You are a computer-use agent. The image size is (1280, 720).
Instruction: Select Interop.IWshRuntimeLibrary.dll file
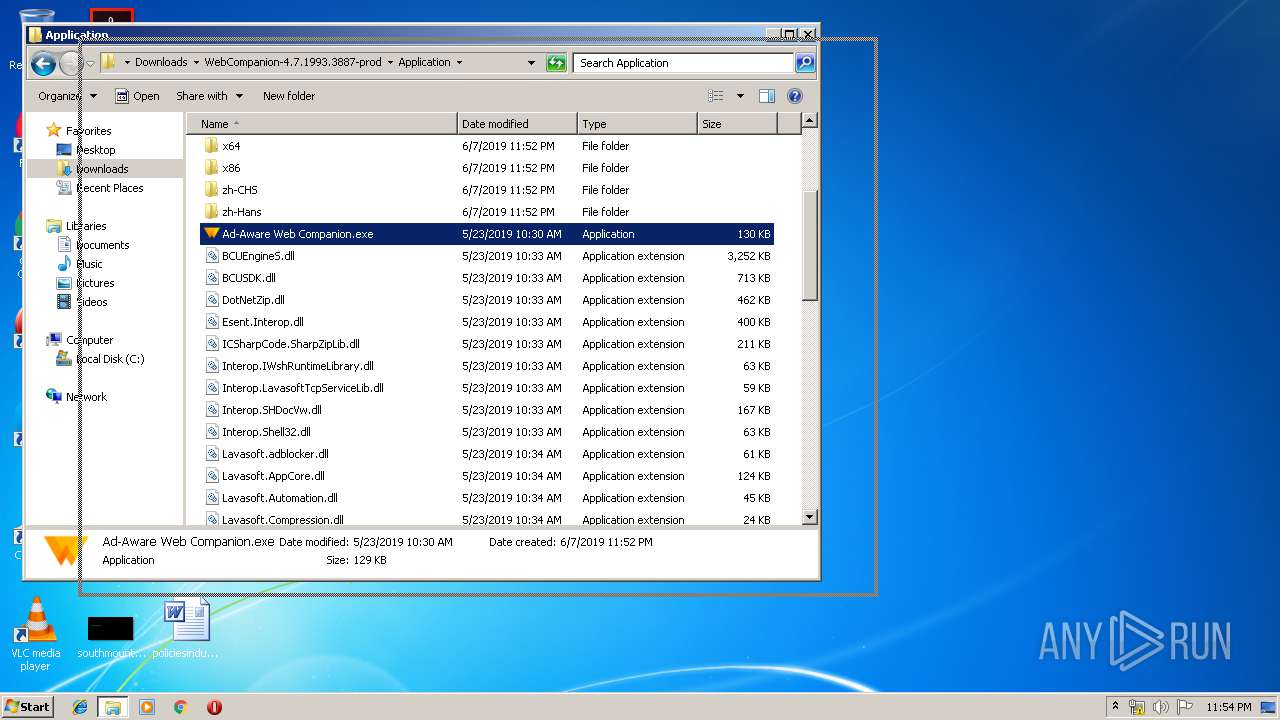click(487, 366)
